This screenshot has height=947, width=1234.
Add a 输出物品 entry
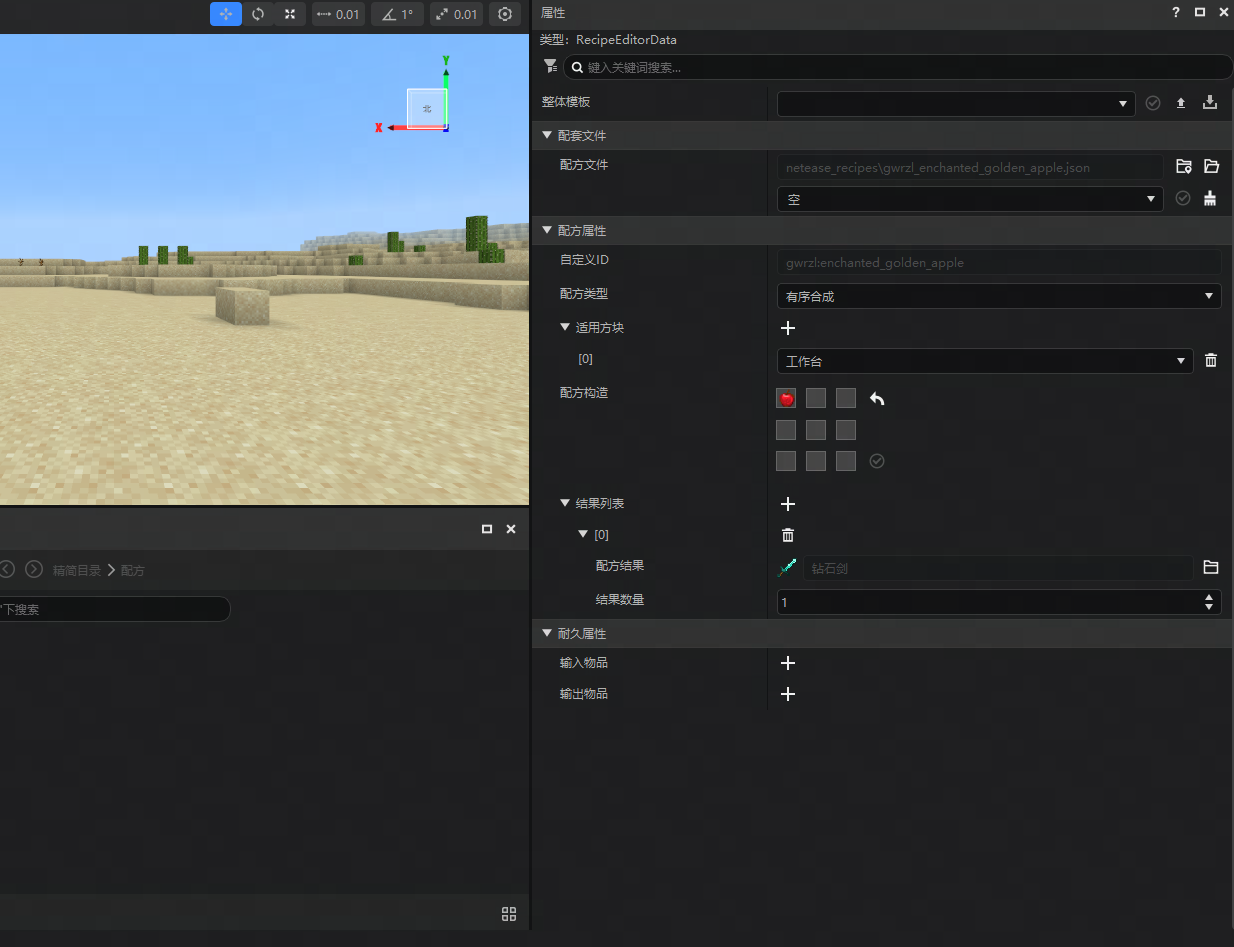(x=788, y=694)
